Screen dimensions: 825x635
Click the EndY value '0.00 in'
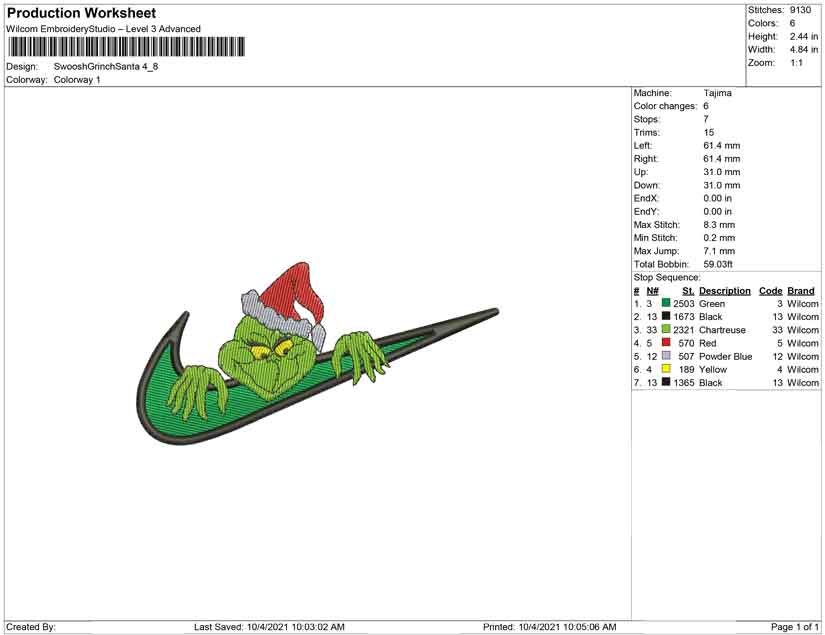(718, 211)
